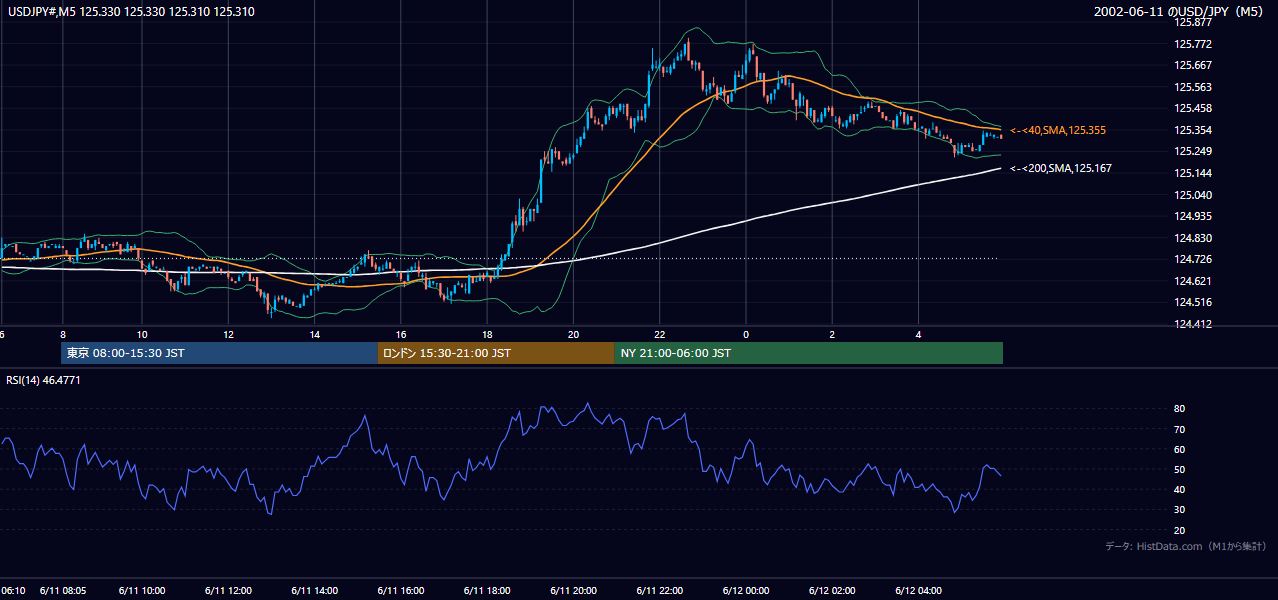Viewport: 1278px width, 600px height.
Task: Click RSI scale level 20
Action: point(1179,530)
